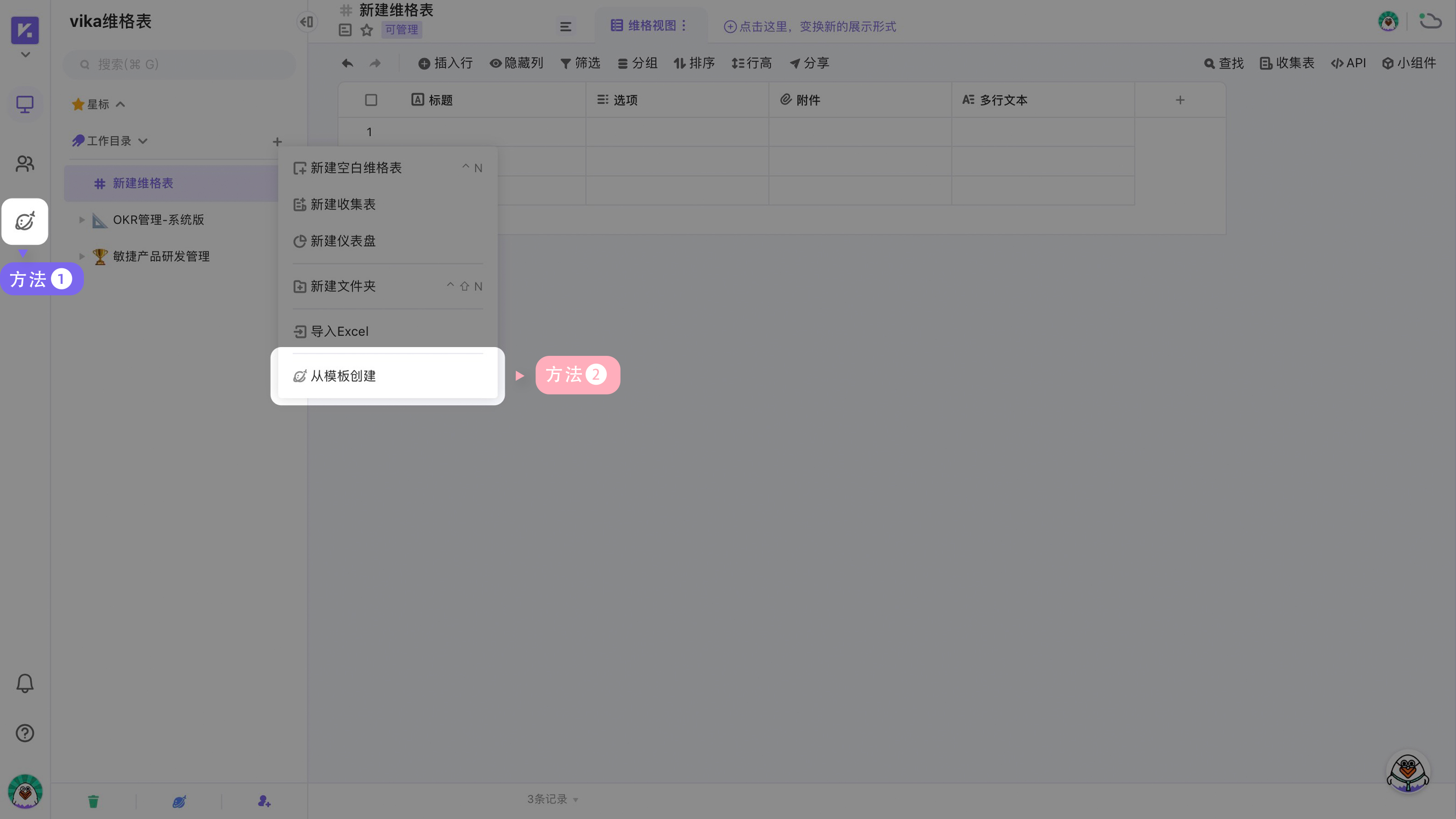The image size is (1456, 819).
Task: Choose 新建仪表盘 in the context menu
Action: 343,241
